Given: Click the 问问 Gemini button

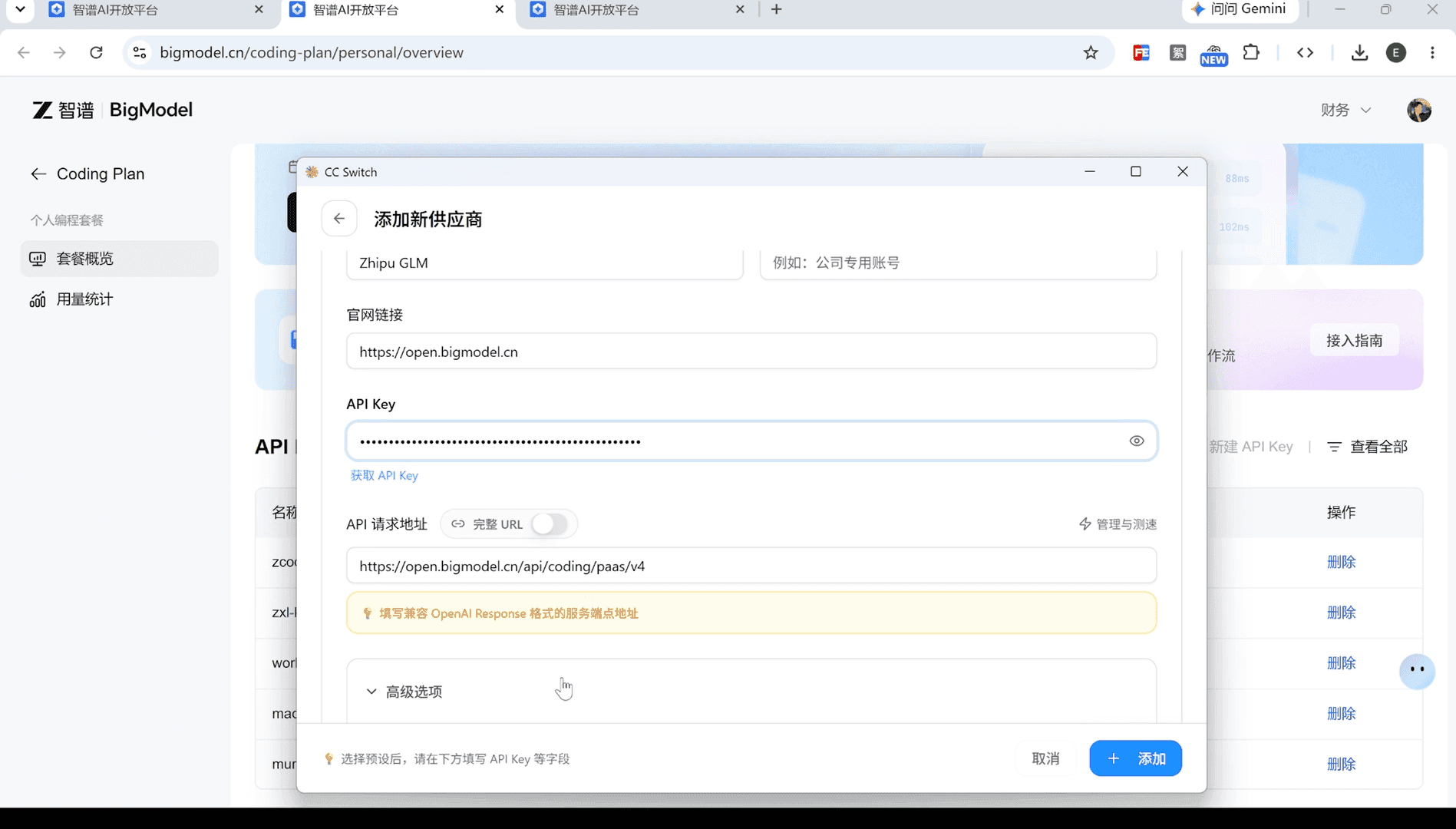Looking at the screenshot, I should click(x=1239, y=9).
